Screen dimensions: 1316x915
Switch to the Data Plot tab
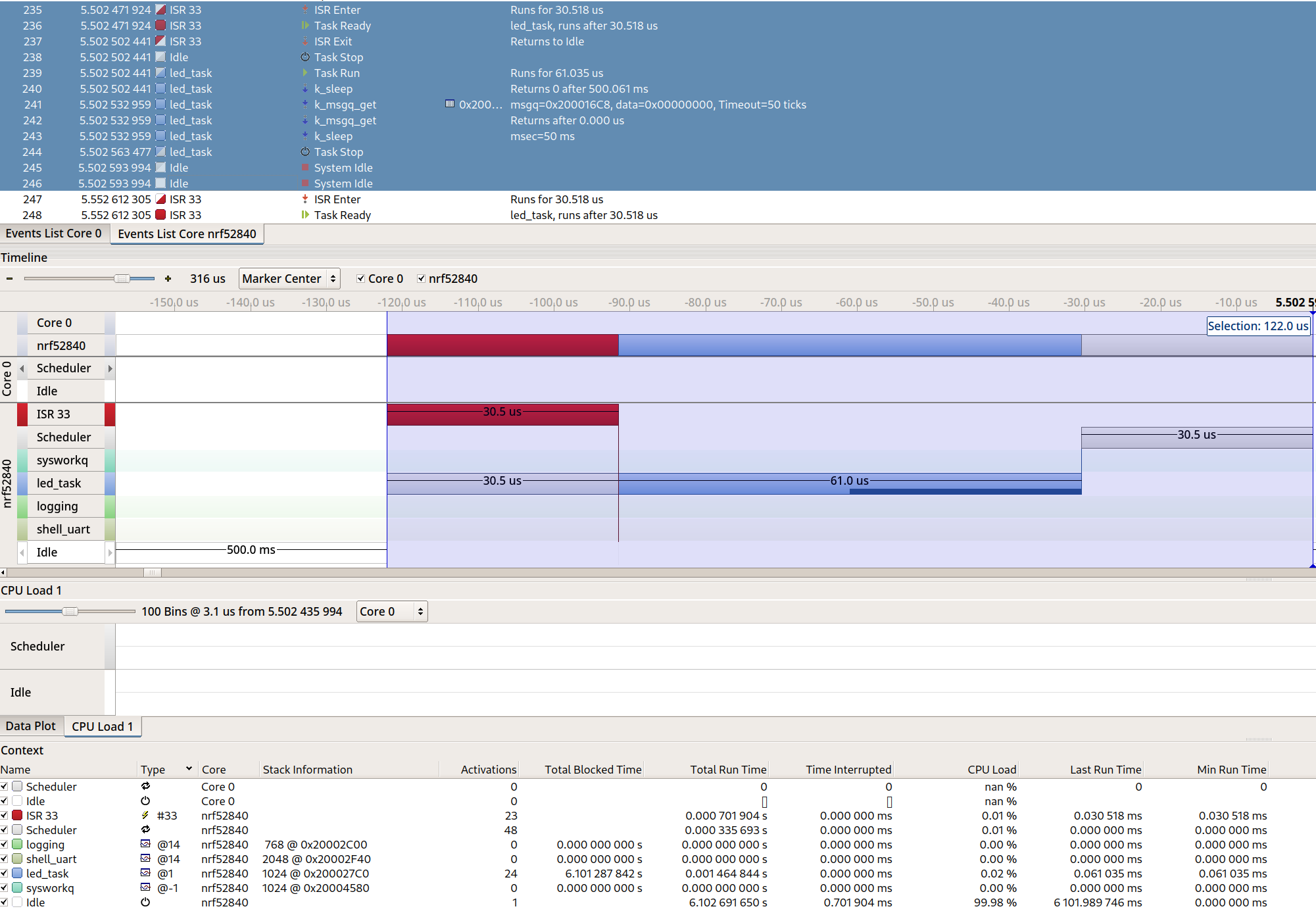point(31,726)
